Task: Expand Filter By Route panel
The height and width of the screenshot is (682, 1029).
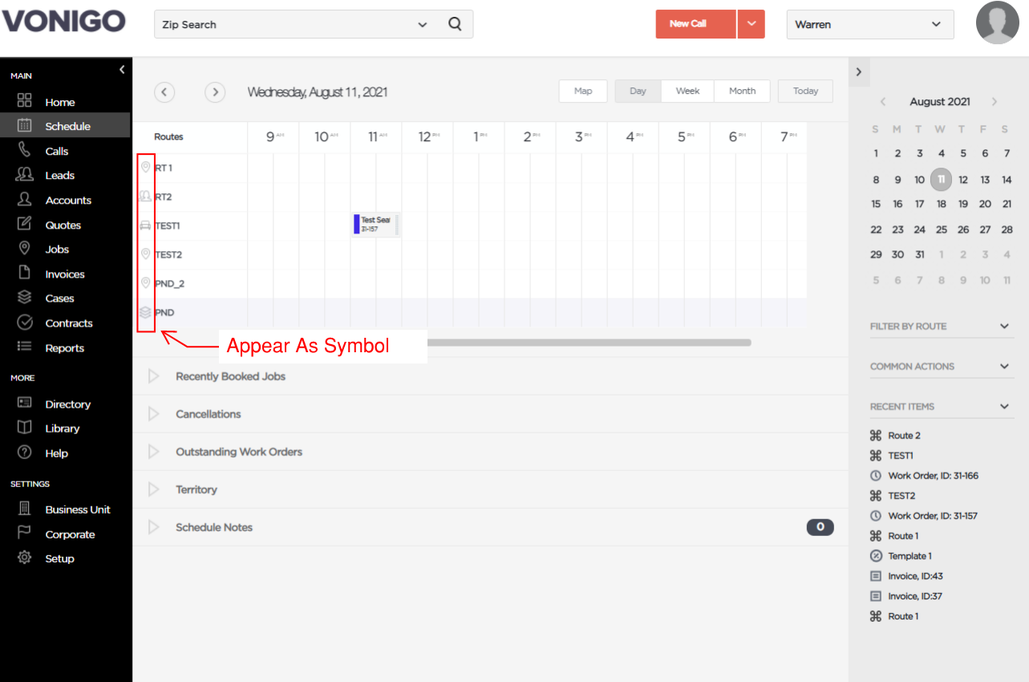Action: (941, 326)
